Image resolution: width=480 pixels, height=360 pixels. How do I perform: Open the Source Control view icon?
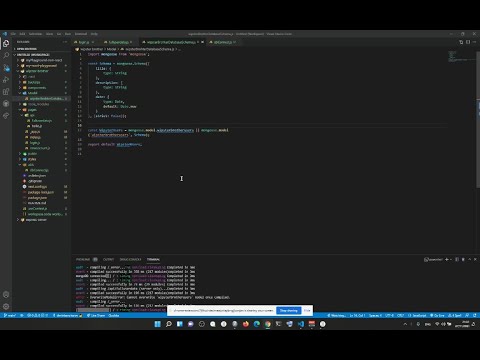[6, 68]
